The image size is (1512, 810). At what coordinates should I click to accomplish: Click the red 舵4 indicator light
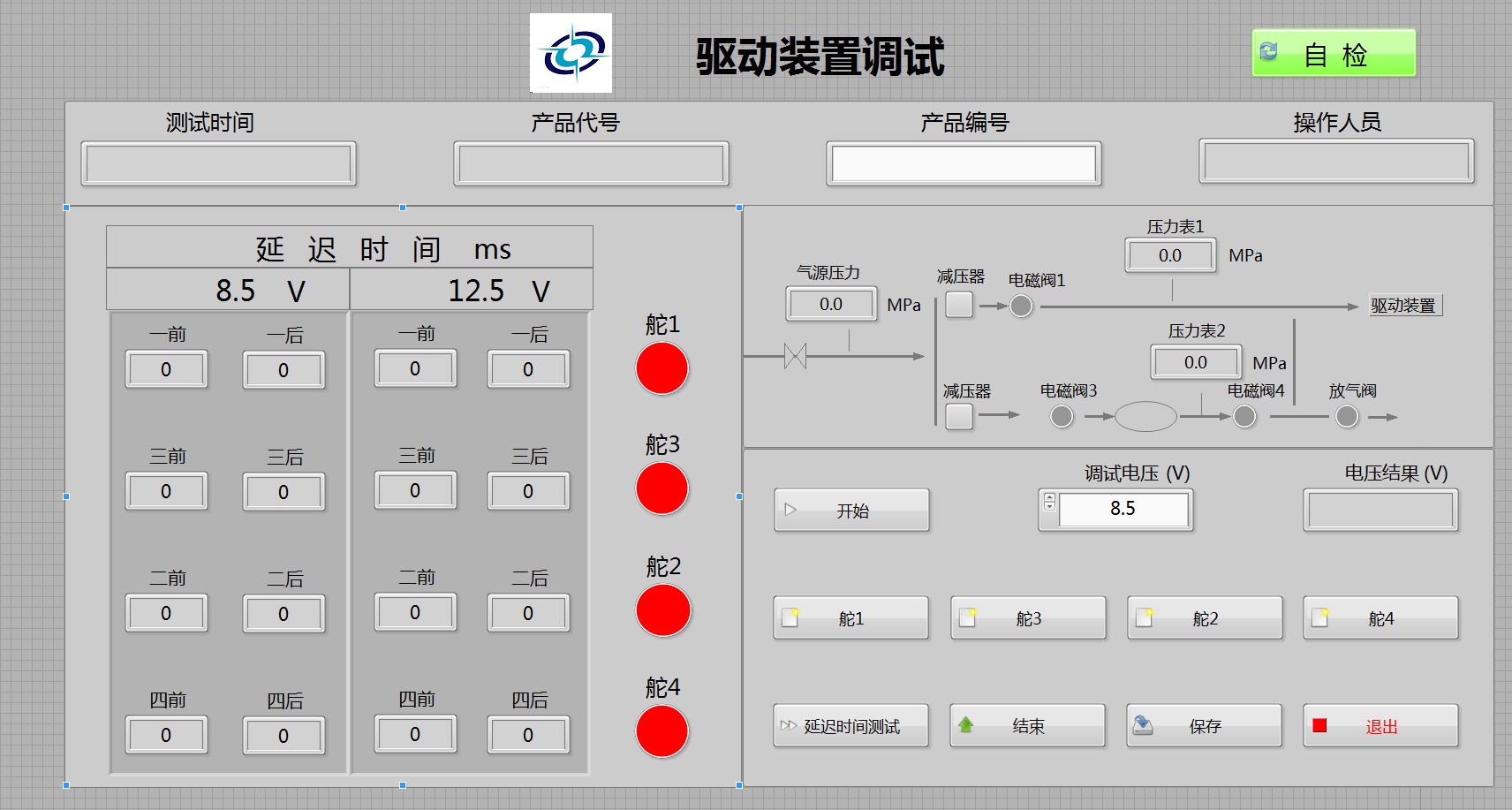point(662,731)
